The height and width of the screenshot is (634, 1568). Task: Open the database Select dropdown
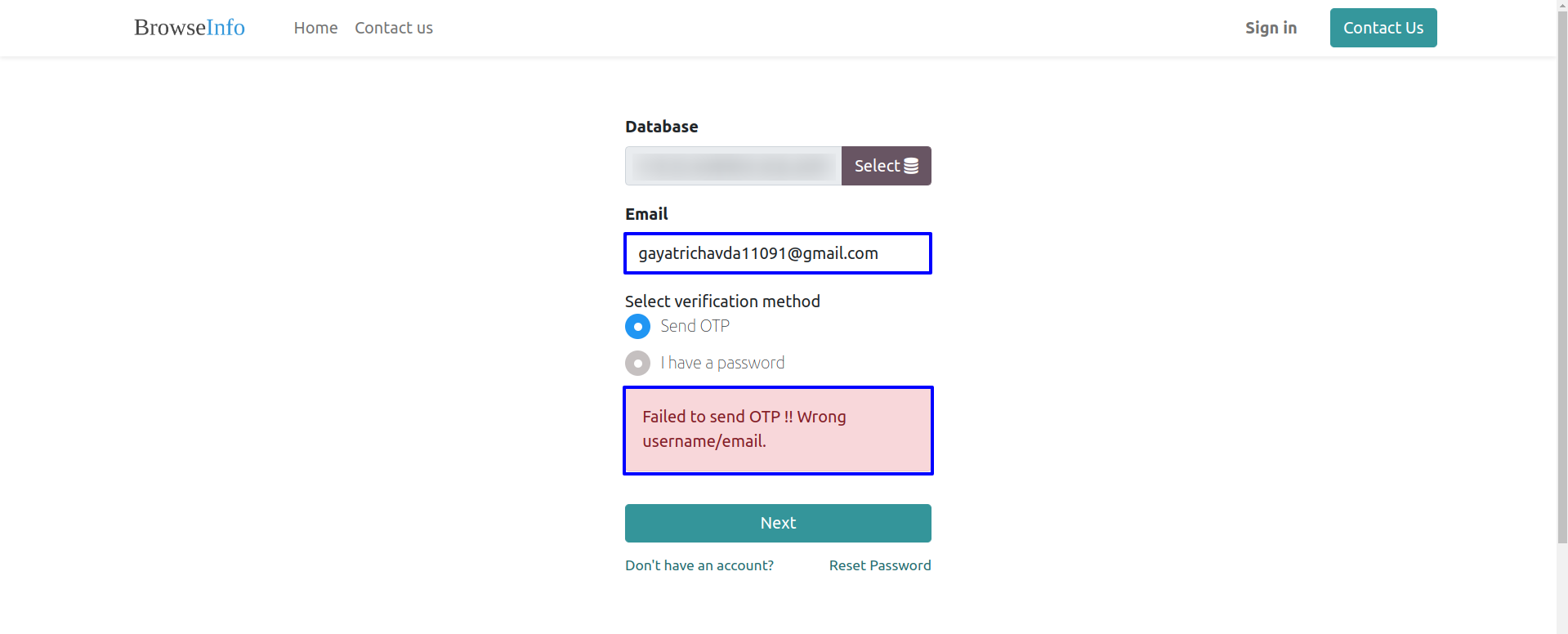[x=887, y=166]
